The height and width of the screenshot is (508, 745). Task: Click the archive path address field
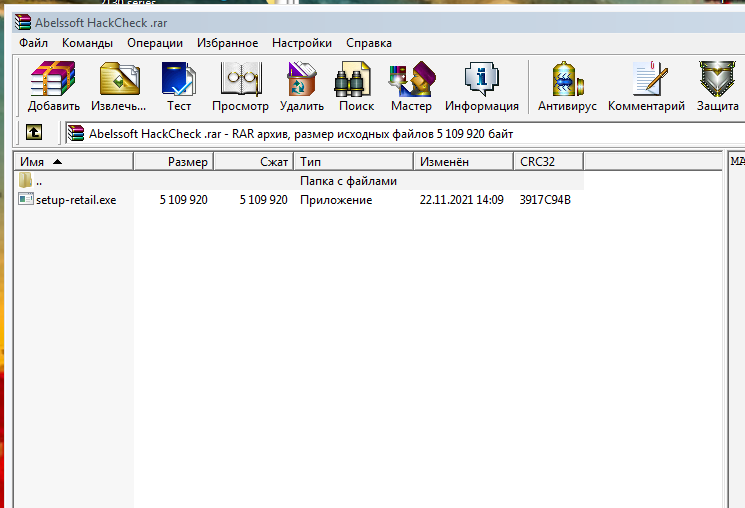point(405,134)
